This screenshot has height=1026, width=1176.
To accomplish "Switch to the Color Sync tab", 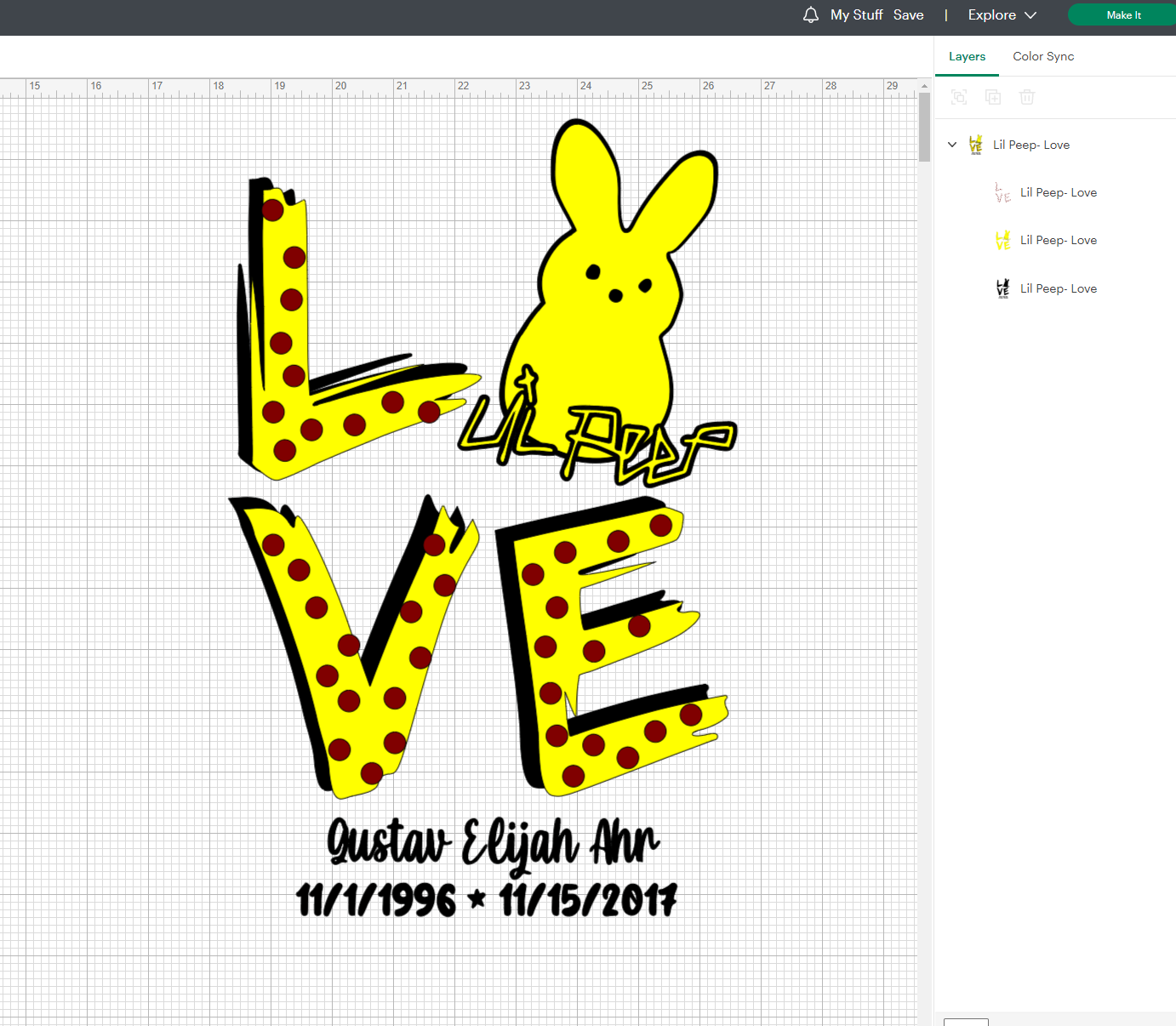I will (1042, 56).
